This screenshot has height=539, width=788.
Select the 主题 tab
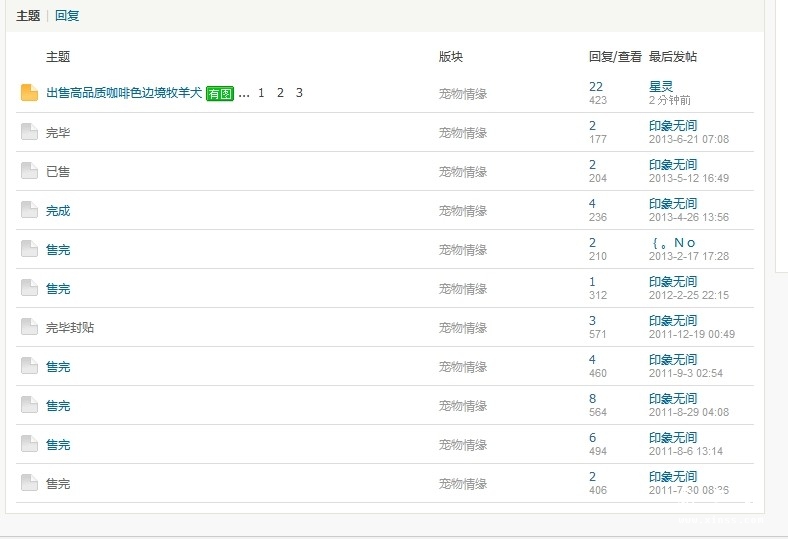[x=28, y=16]
